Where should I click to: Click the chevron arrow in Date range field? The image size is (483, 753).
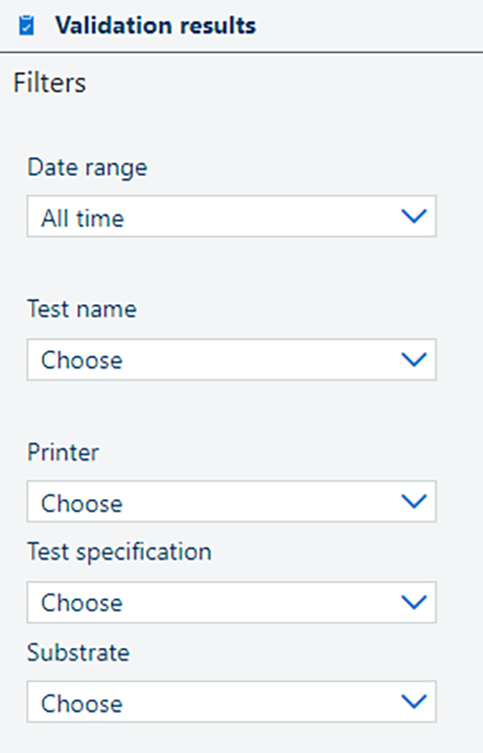[x=414, y=216]
